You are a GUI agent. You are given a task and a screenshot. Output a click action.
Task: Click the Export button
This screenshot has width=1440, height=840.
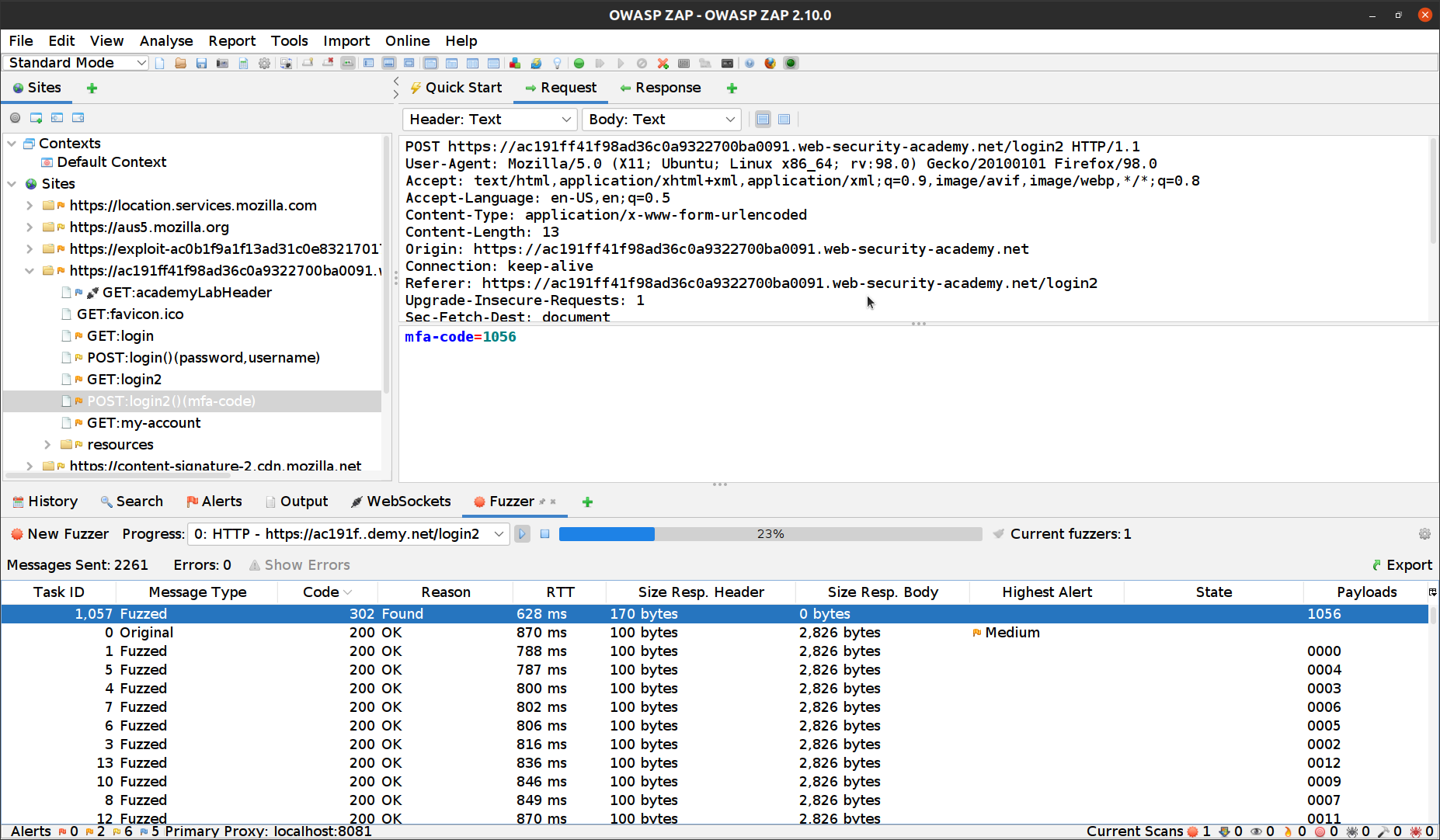click(x=1402, y=565)
